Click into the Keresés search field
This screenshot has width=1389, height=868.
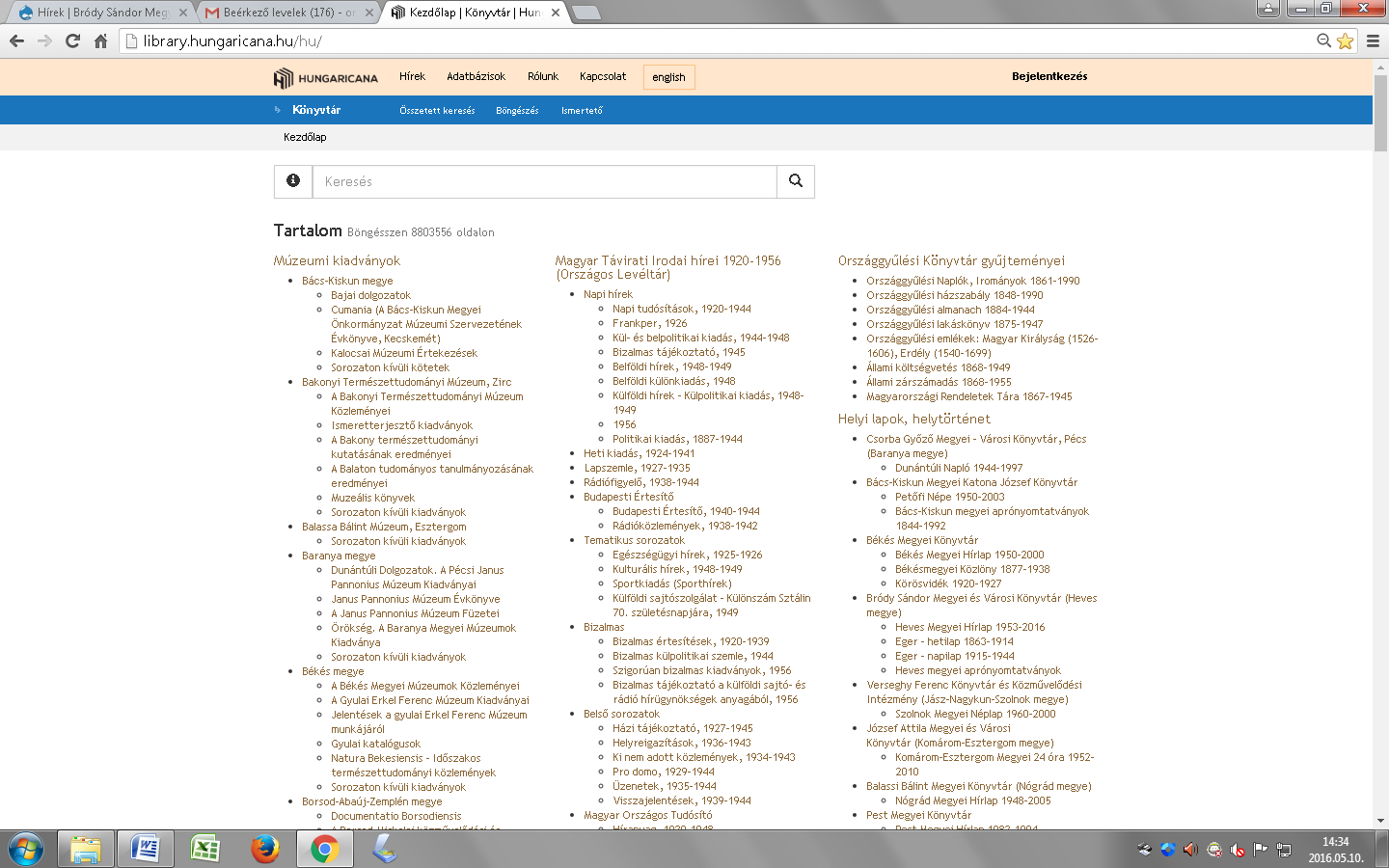pyautogui.click(x=545, y=181)
